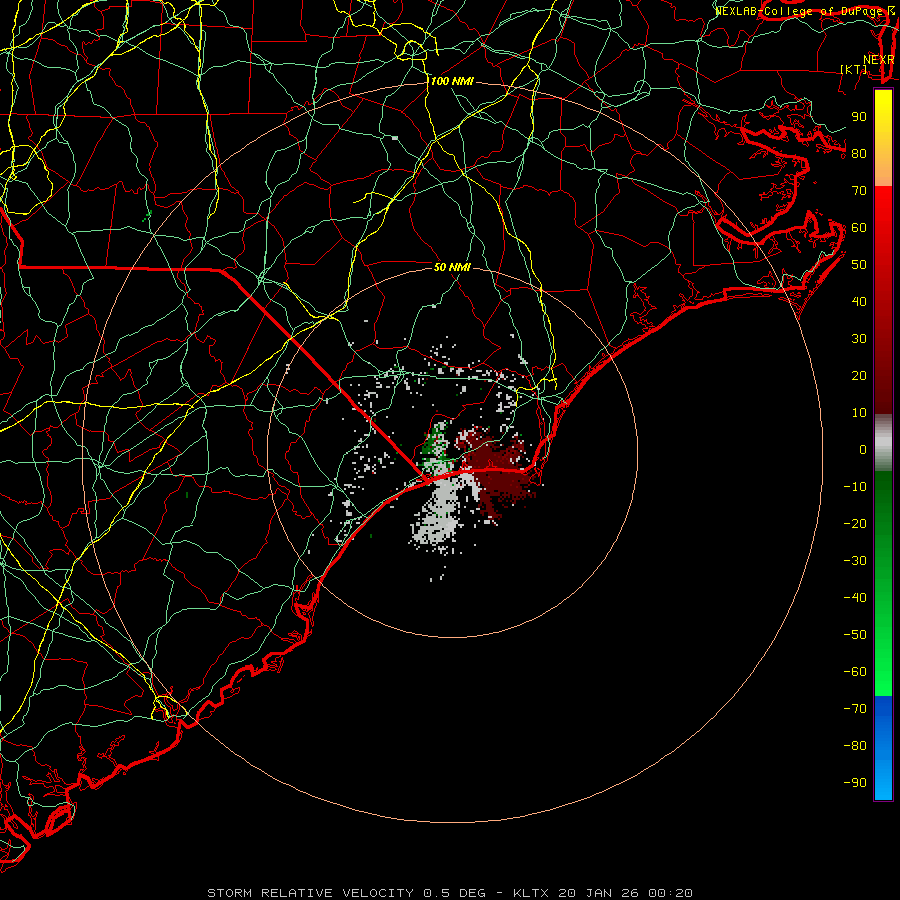Click the 50 NMI range ring label

pyautogui.click(x=452, y=267)
